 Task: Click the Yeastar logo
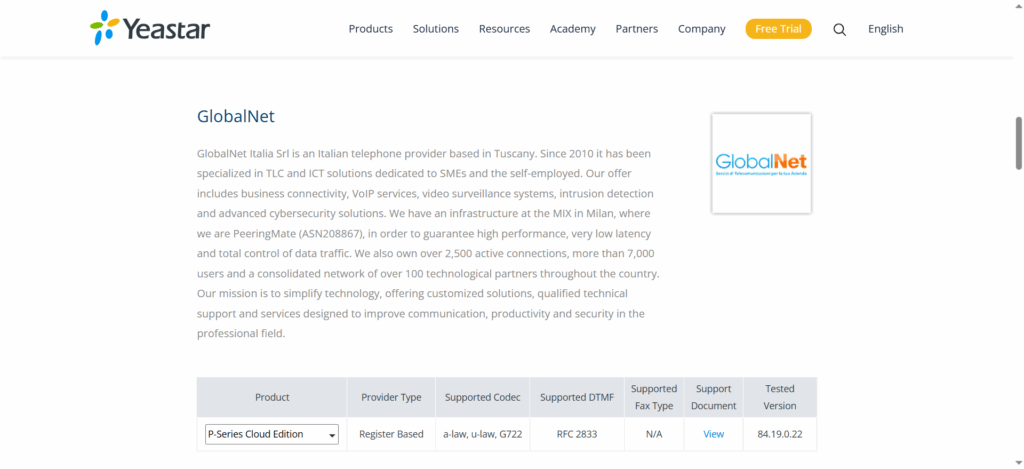(x=150, y=28)
